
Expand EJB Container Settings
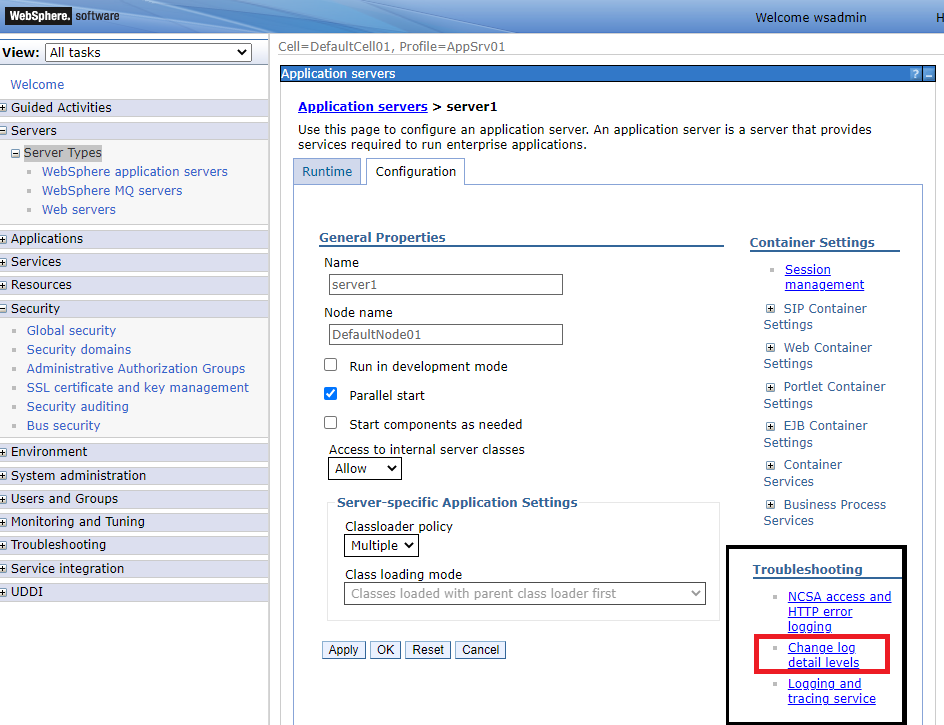tap(770, 426)
